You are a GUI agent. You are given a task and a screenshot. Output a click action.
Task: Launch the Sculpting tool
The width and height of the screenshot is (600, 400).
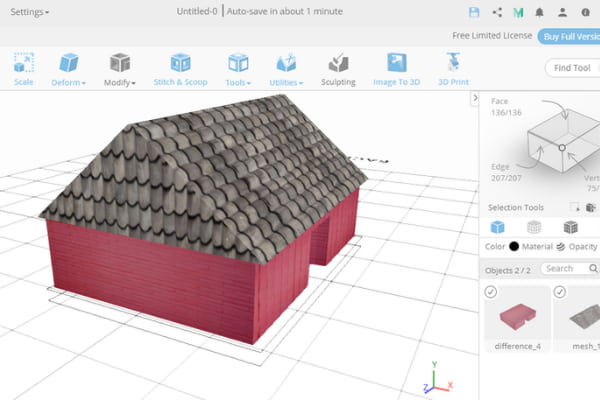(x=338, y=68)
